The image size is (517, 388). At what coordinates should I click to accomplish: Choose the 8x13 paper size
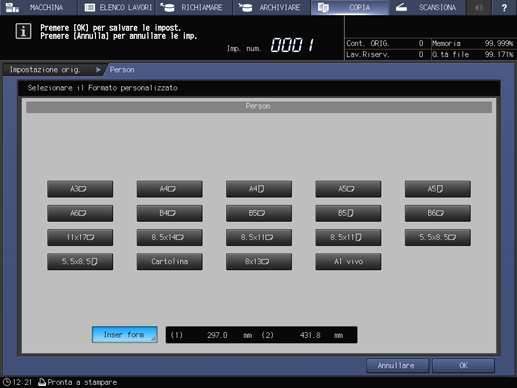(259, 262)
